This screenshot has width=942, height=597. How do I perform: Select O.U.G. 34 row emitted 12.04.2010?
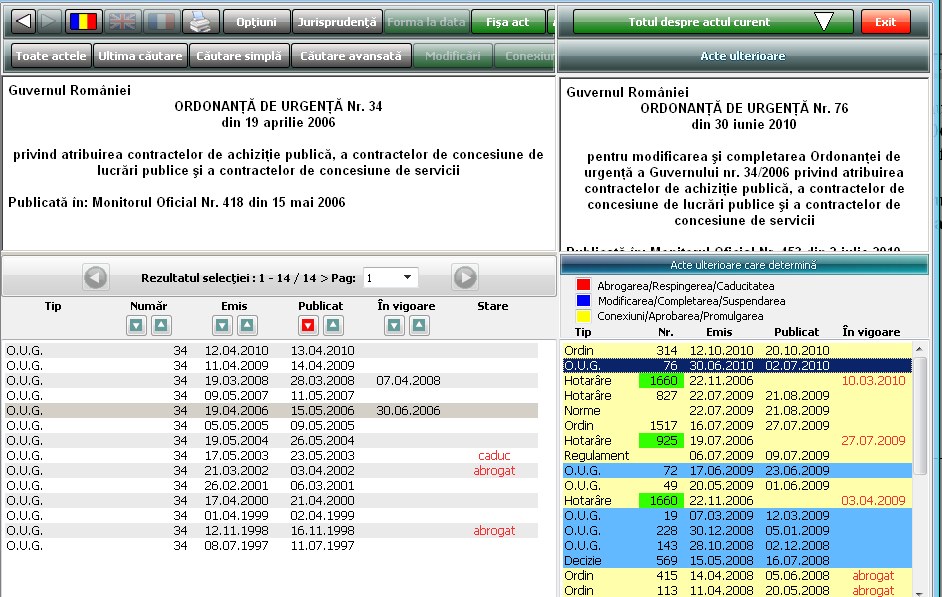[272, 350]
